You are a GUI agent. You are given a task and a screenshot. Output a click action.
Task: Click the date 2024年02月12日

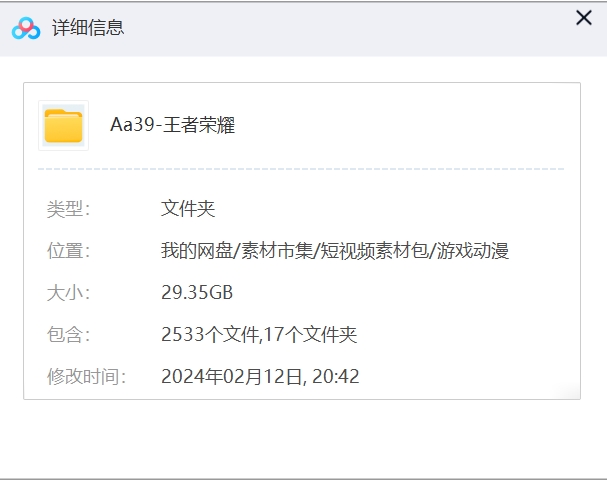pos(232,377)
